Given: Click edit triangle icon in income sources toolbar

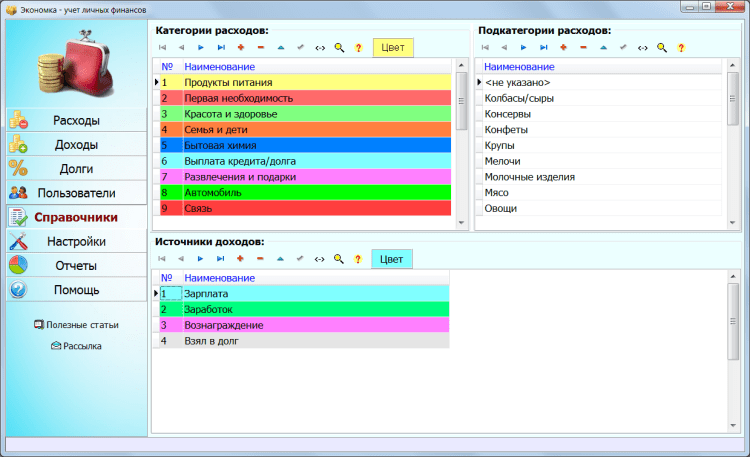Looking at the screenshot, I should (x=280, y=259).
